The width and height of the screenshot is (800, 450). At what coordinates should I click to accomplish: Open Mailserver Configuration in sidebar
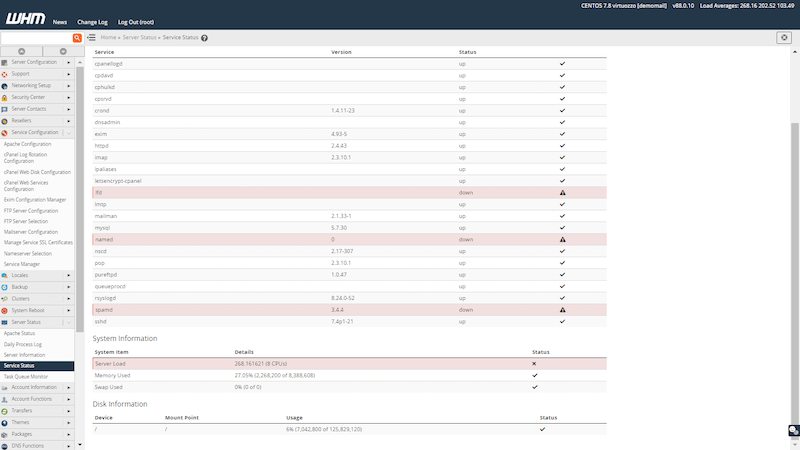(x=31, y=232)
